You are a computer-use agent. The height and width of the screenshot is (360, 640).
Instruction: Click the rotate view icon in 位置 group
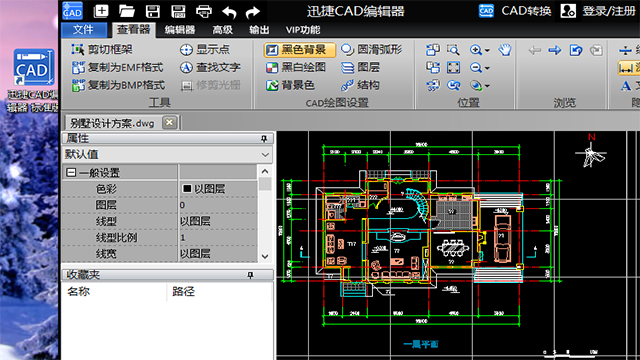point(453,85)
